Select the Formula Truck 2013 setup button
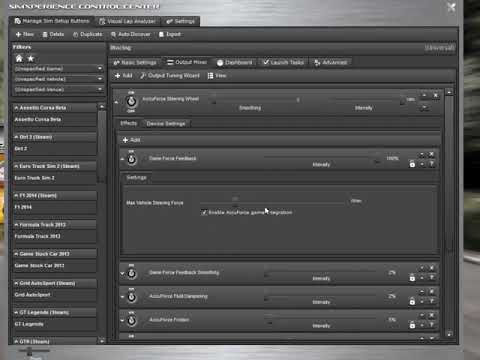The image size is (480, 360). (x=55, y=236)
